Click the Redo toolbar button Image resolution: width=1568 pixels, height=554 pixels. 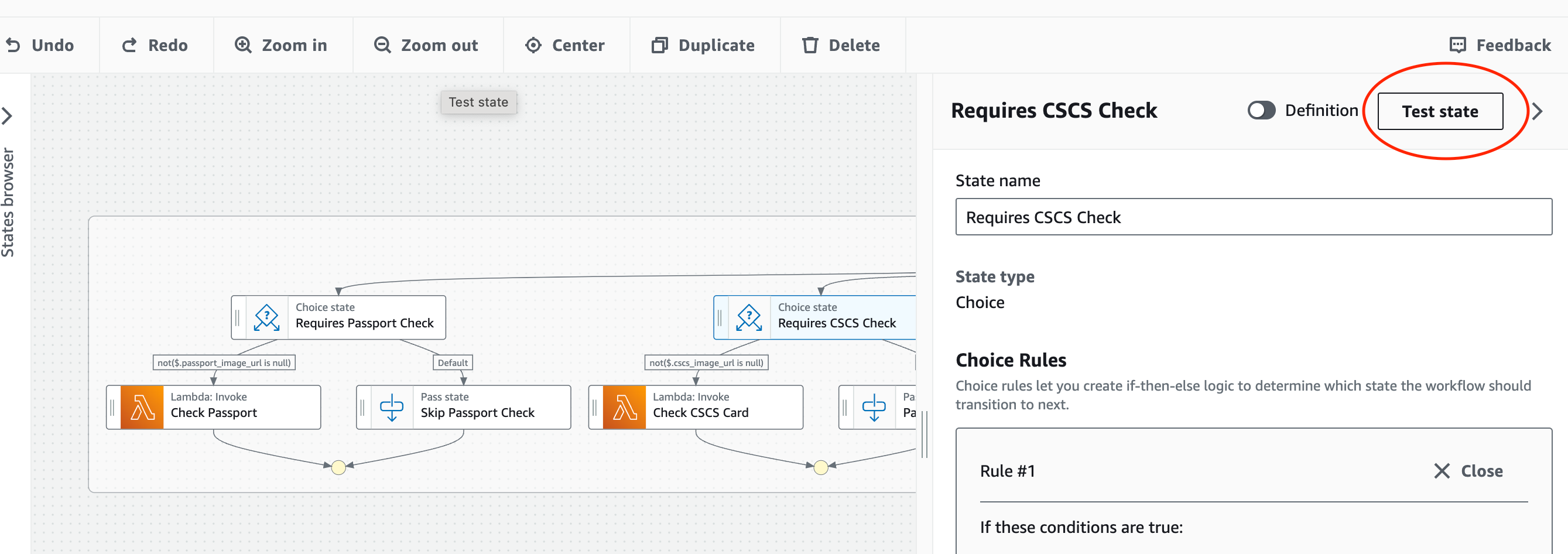click(x=155, y=45)
